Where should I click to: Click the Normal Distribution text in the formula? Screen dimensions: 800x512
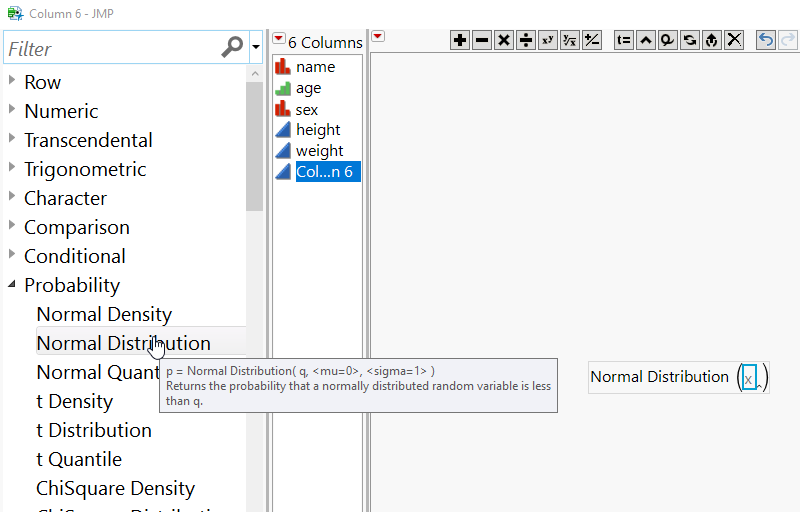click(x=659, y=377)
